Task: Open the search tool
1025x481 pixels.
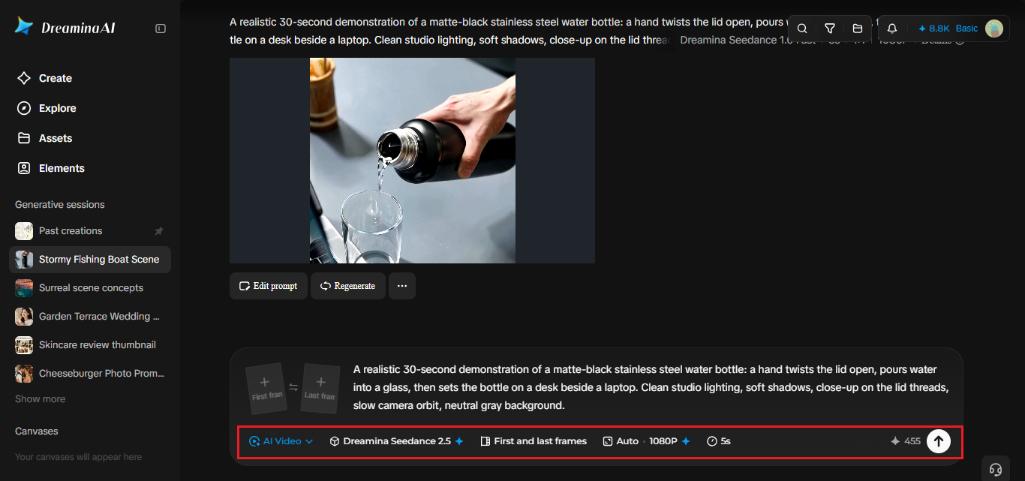Action: [x=802, y=28]
